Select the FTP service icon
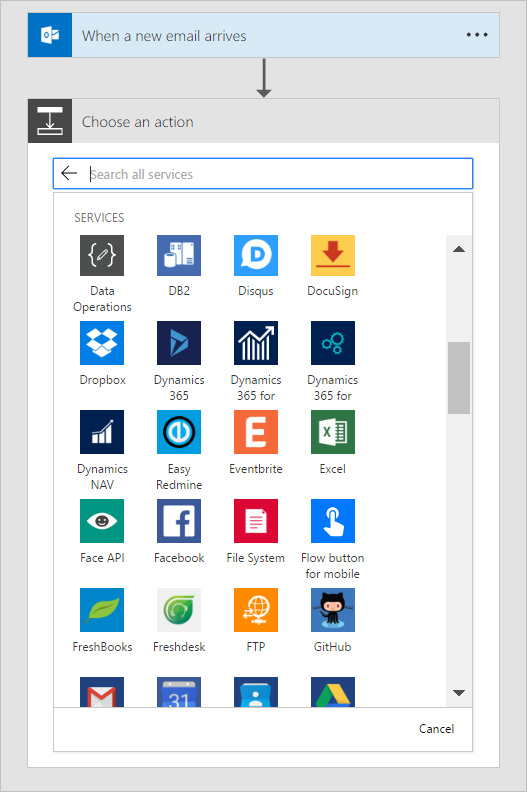 [x=256, y=610]
